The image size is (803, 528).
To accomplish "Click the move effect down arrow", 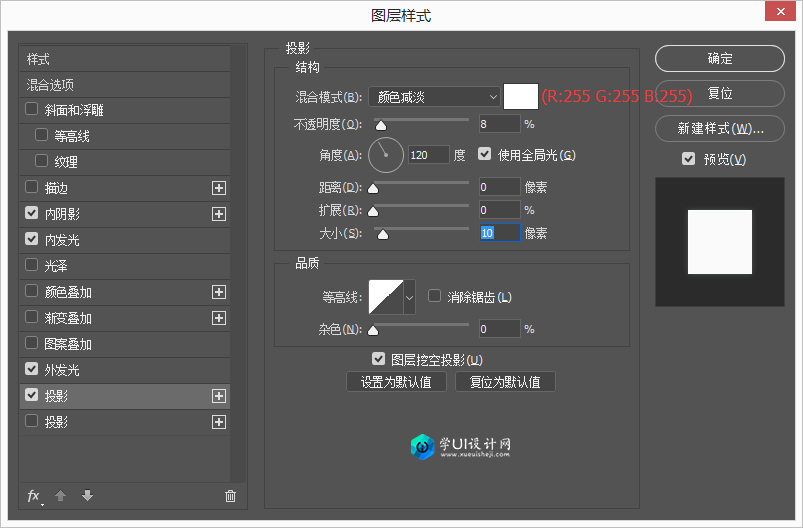I will (x=87, y=496).
